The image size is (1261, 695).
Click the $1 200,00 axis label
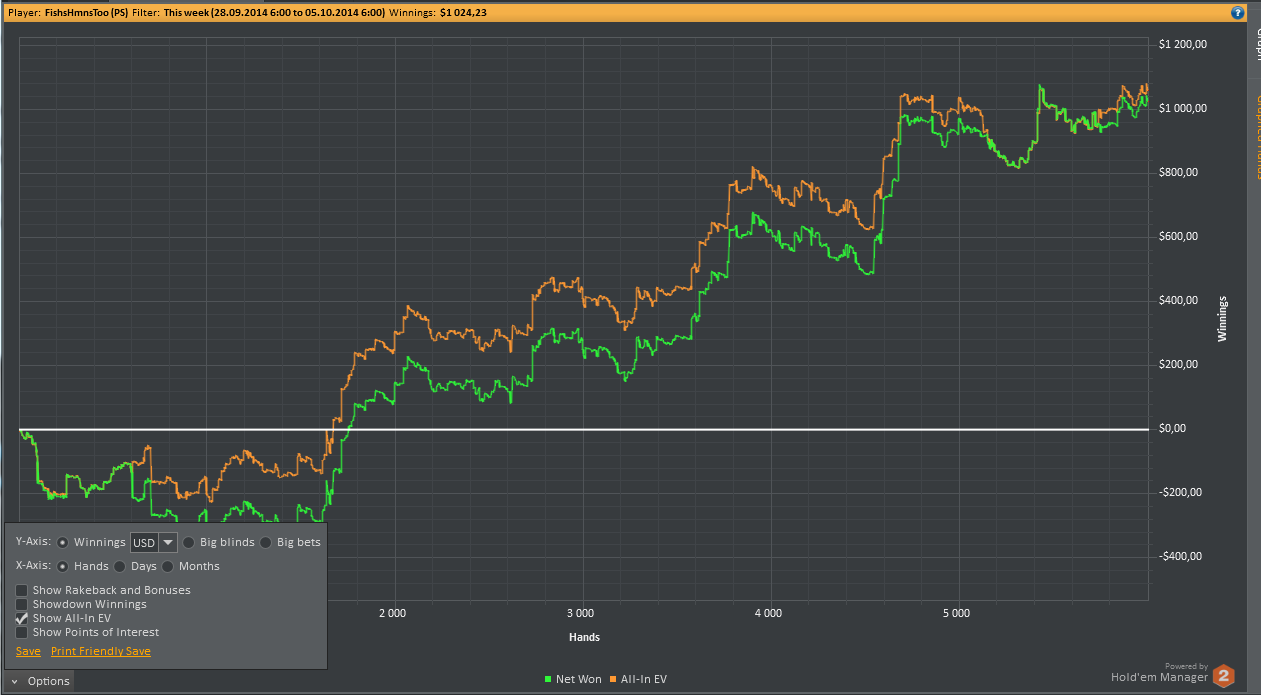1184,44
